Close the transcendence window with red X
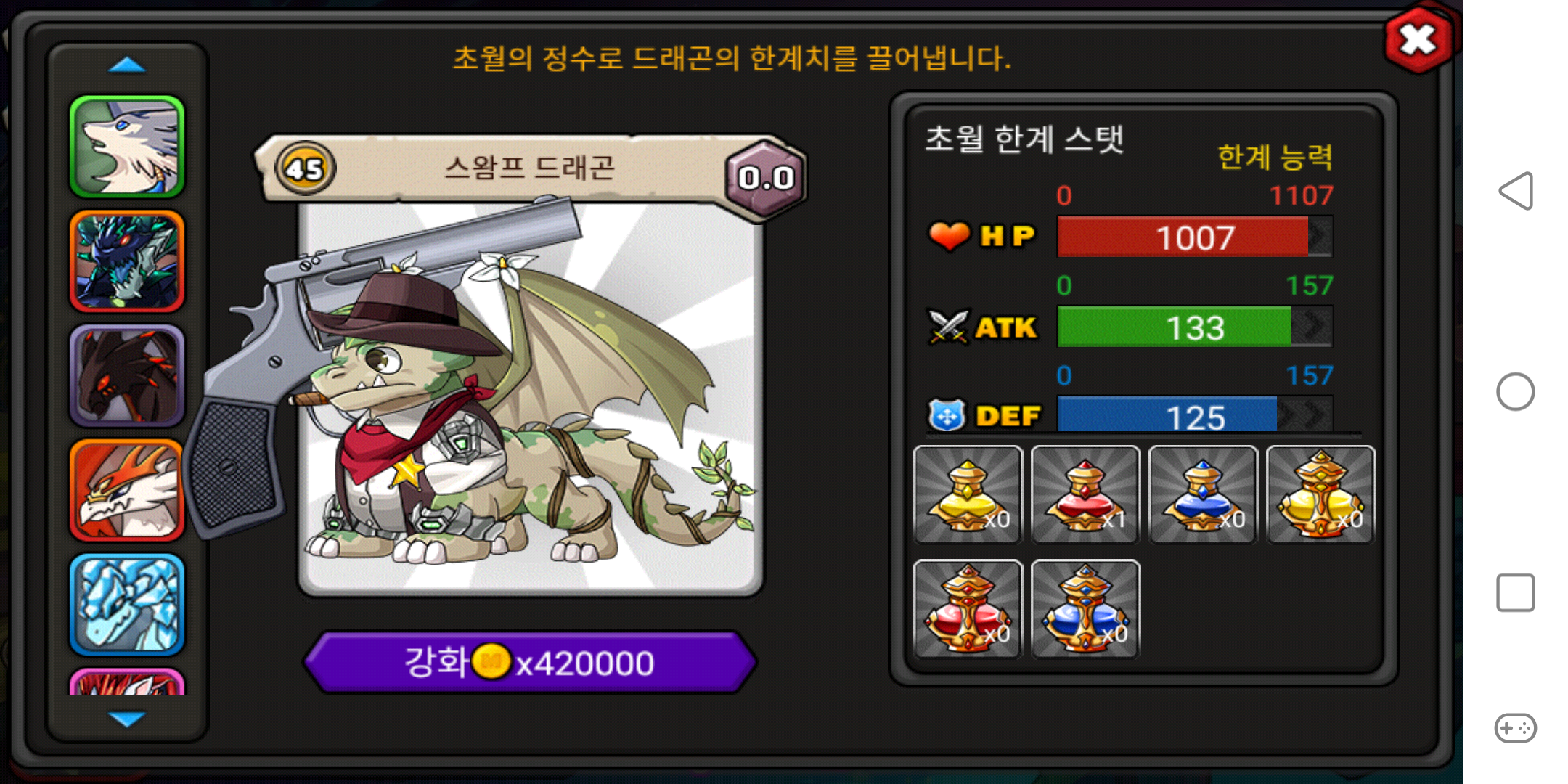Viewport: 1568px width, 784px height. pos(1418,40)
